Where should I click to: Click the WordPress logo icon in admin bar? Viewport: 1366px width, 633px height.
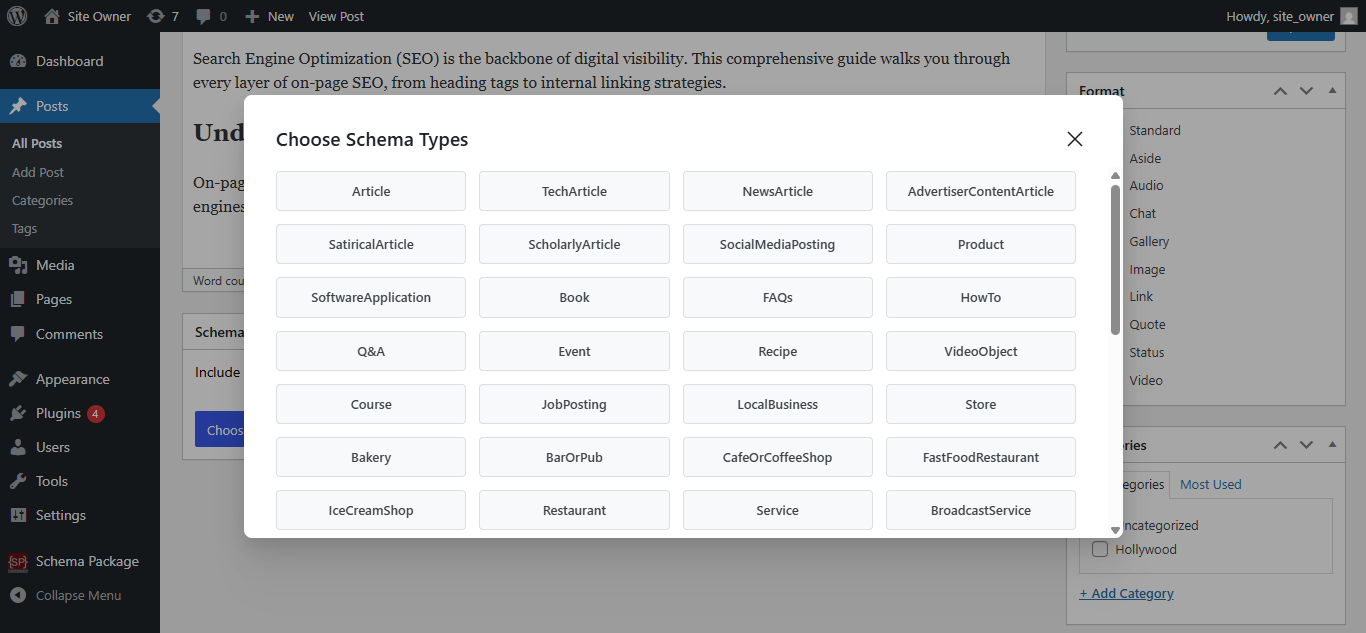click(18, 16)
